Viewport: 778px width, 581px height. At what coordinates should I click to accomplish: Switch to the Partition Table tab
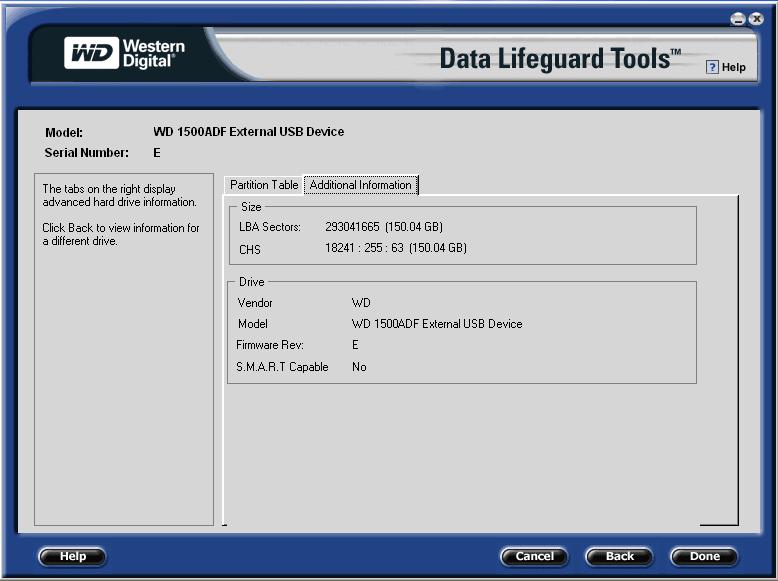(x=264, y=185)
